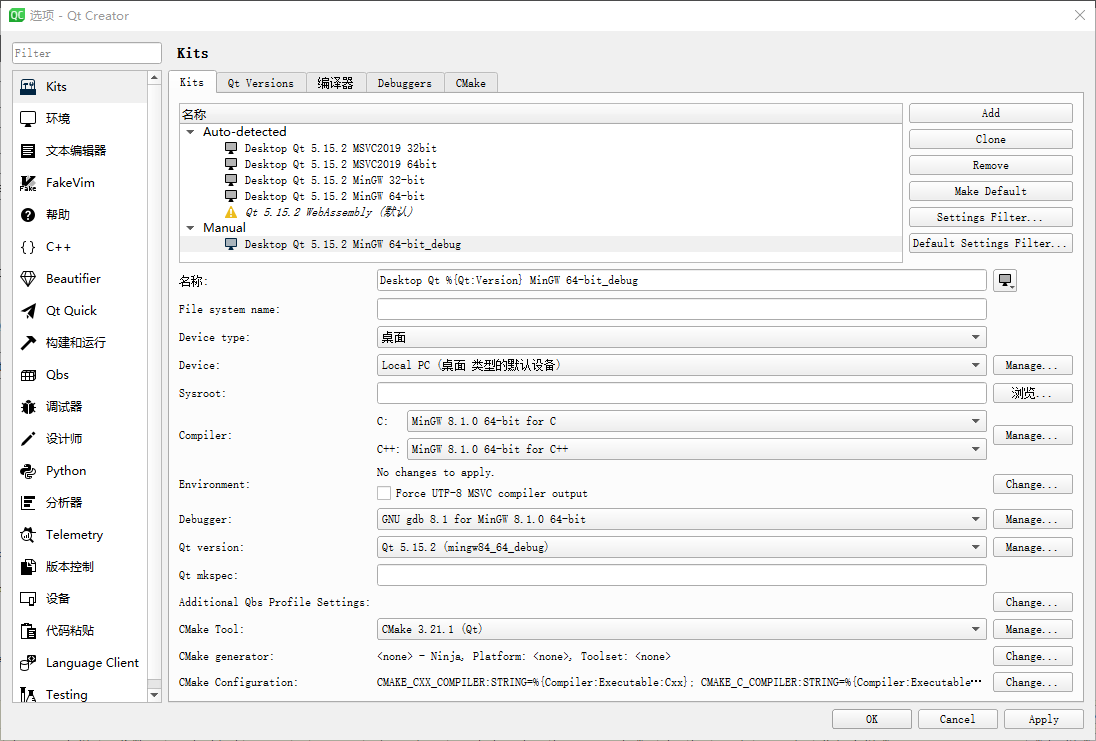Open Settings Filter... button

[990, 217]
